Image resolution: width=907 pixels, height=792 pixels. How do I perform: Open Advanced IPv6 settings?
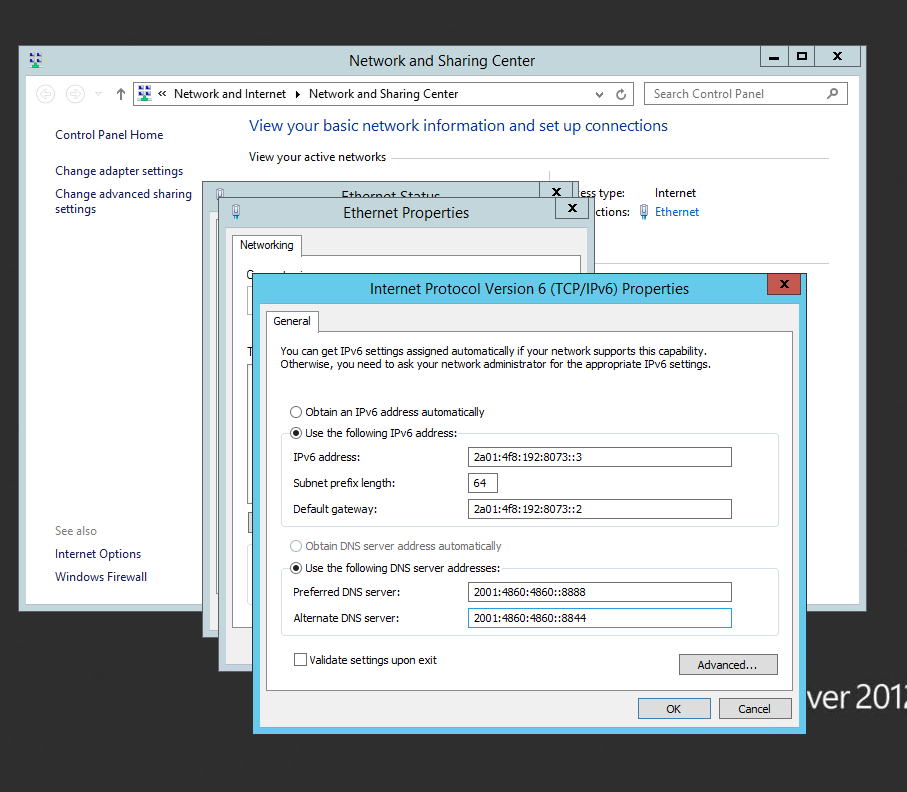click(728, 665)
